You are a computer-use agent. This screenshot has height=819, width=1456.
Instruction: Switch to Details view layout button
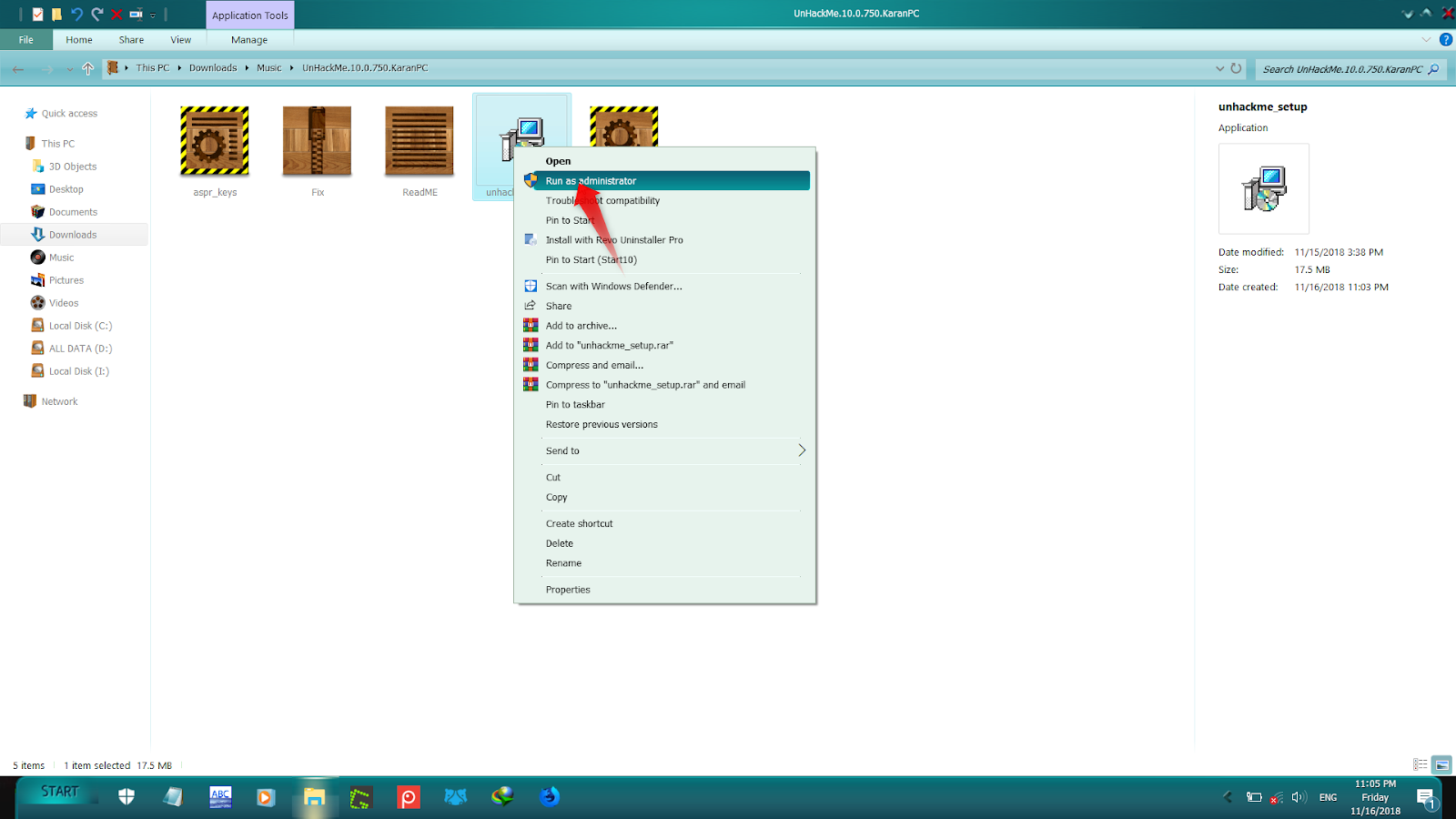[x=1420, y=765]
